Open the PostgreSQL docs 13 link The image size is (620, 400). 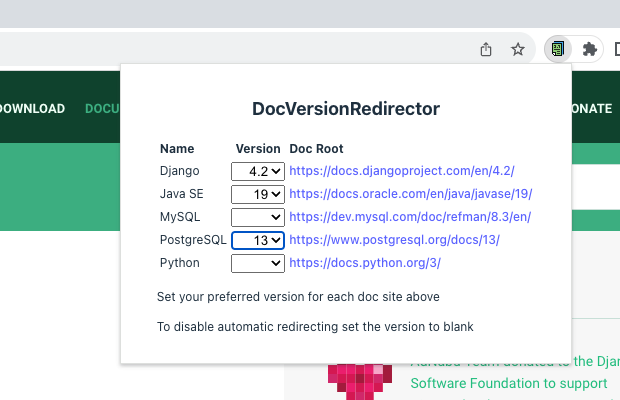[395, 240]
